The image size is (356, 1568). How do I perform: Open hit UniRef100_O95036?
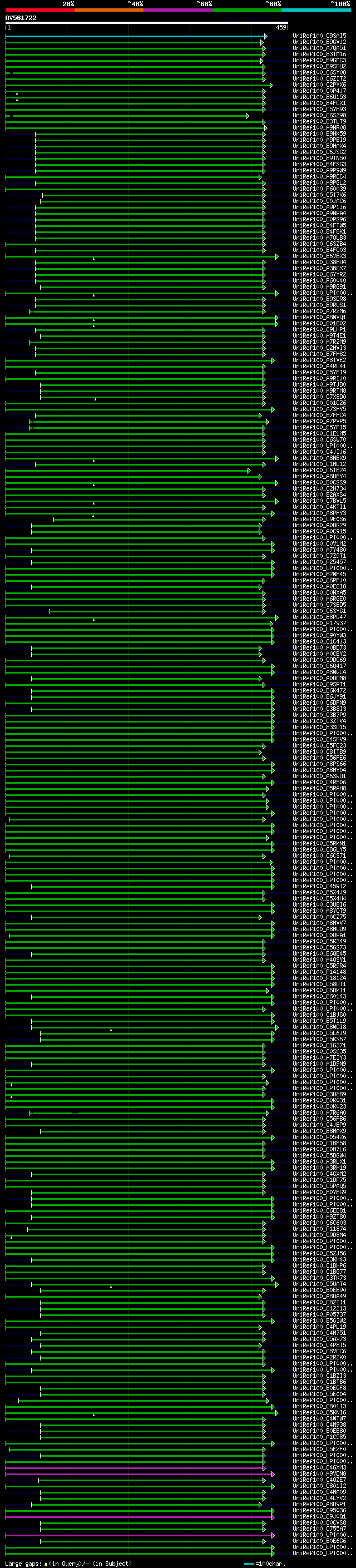click(x=319, y=1510)
